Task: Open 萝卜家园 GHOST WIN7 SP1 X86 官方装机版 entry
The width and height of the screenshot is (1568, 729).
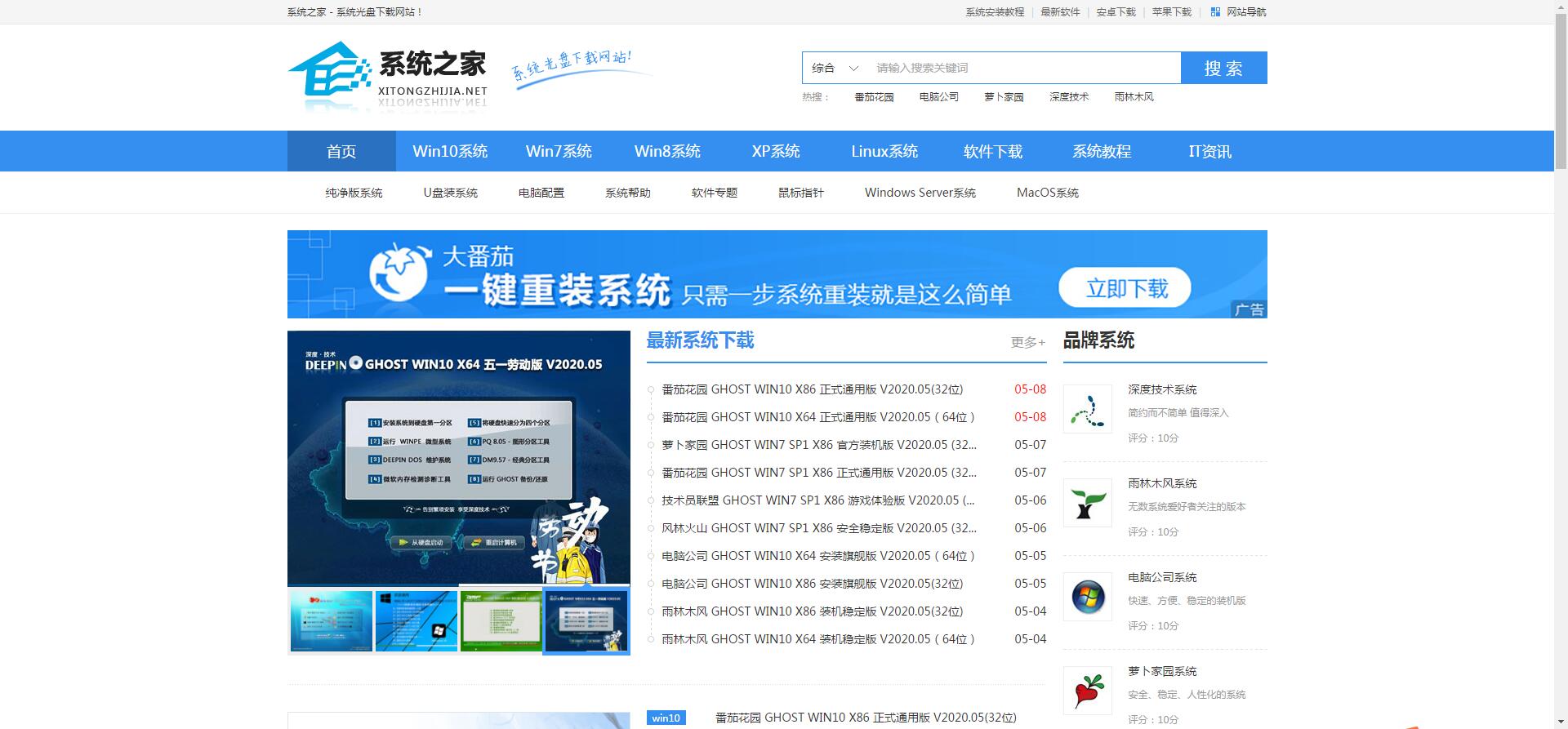Action: 819,445
